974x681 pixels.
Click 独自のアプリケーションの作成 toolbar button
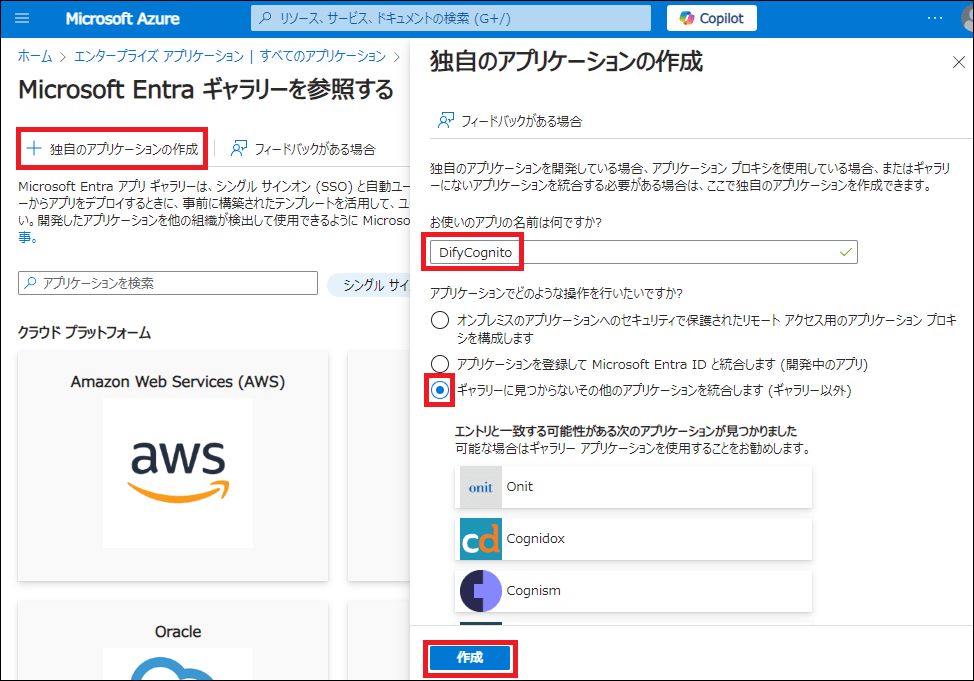click(x=113, y=149)
